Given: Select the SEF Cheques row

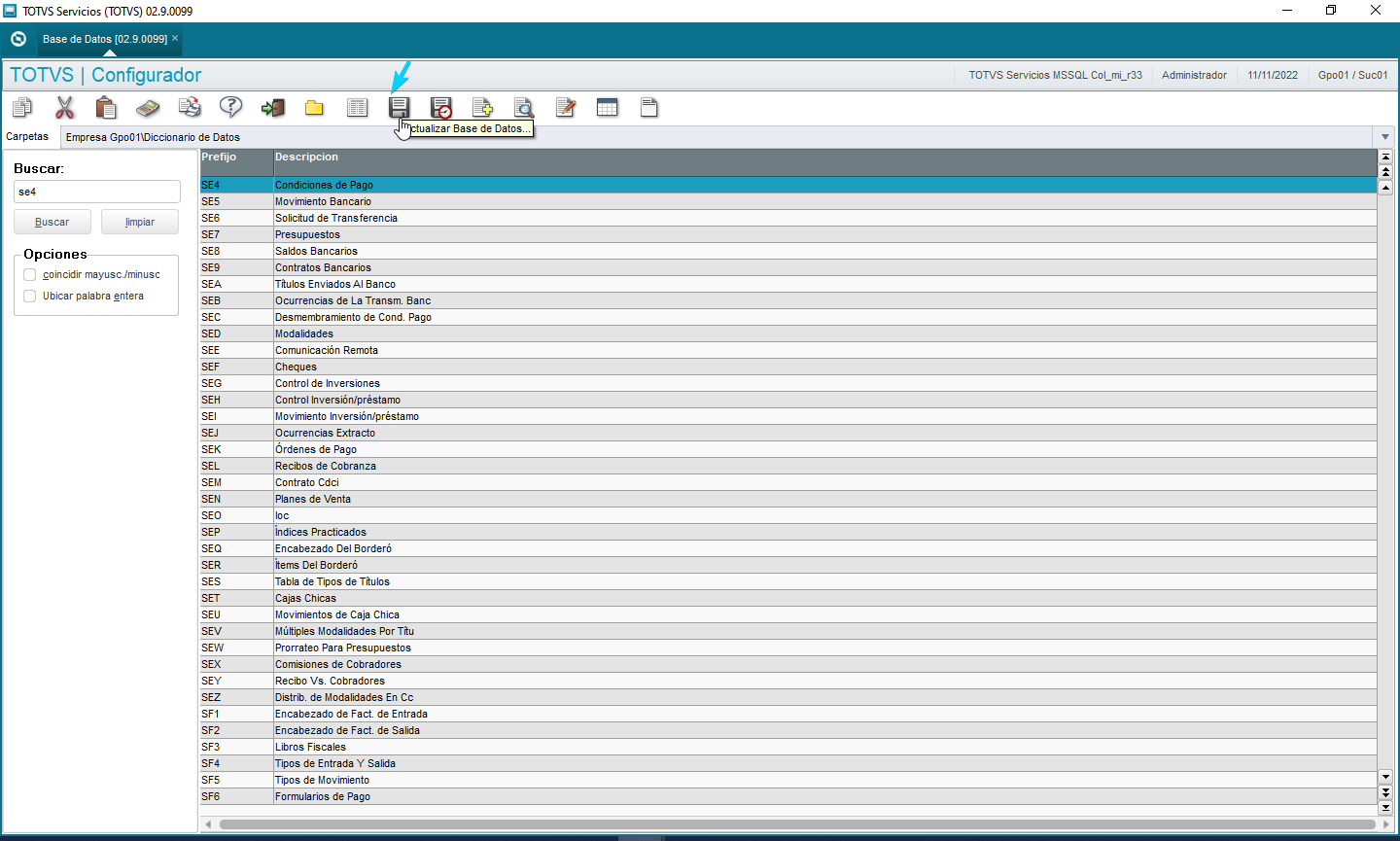Looking at the screenshot, I should pos(788,367).
